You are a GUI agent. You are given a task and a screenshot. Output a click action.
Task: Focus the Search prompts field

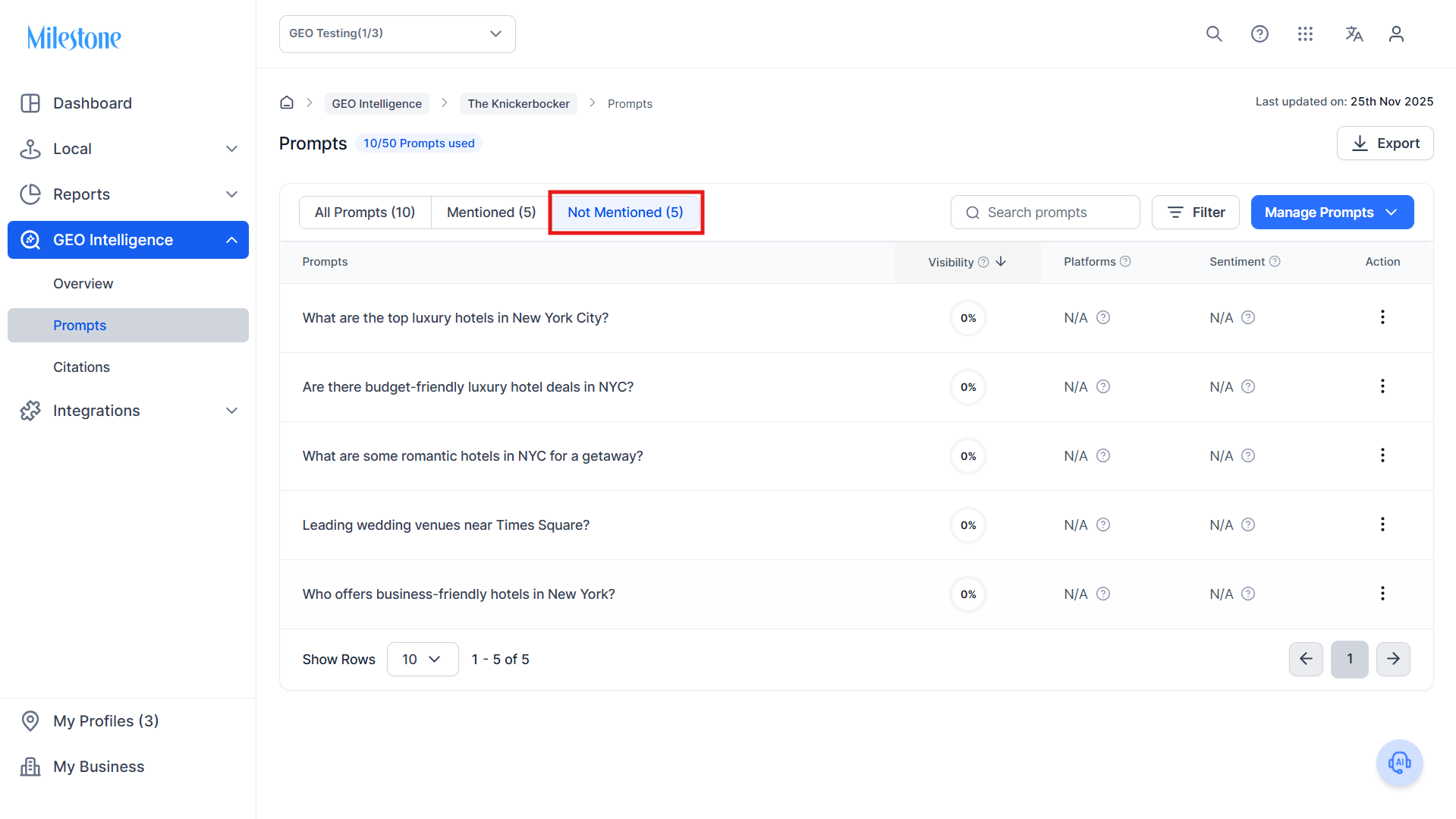tap(1046, 213)
